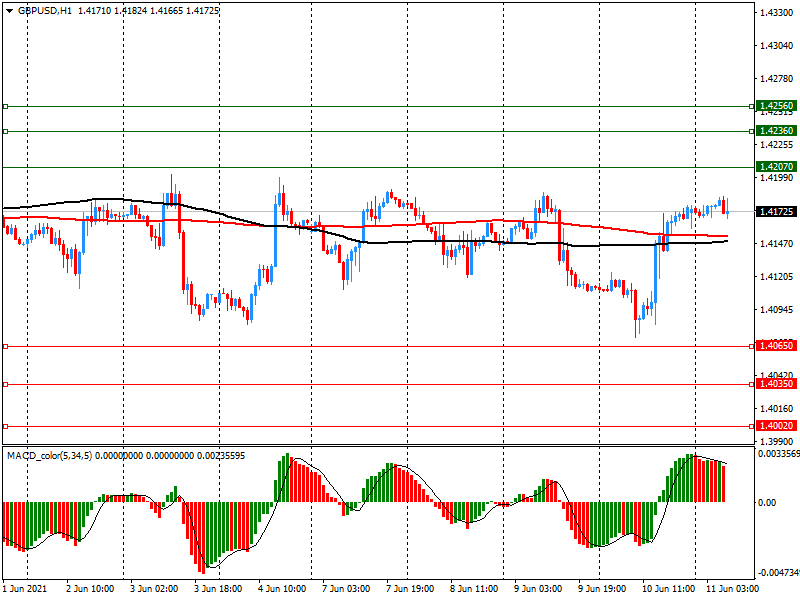Click the 1.39900 price scale value

(x=777, y=441)
